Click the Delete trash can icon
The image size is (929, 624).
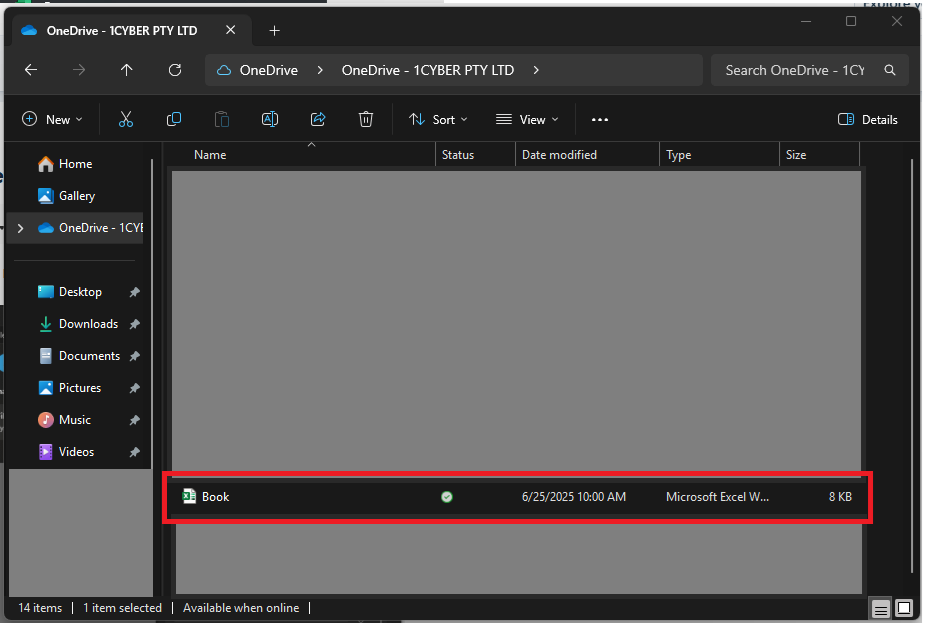coord(366,120)
